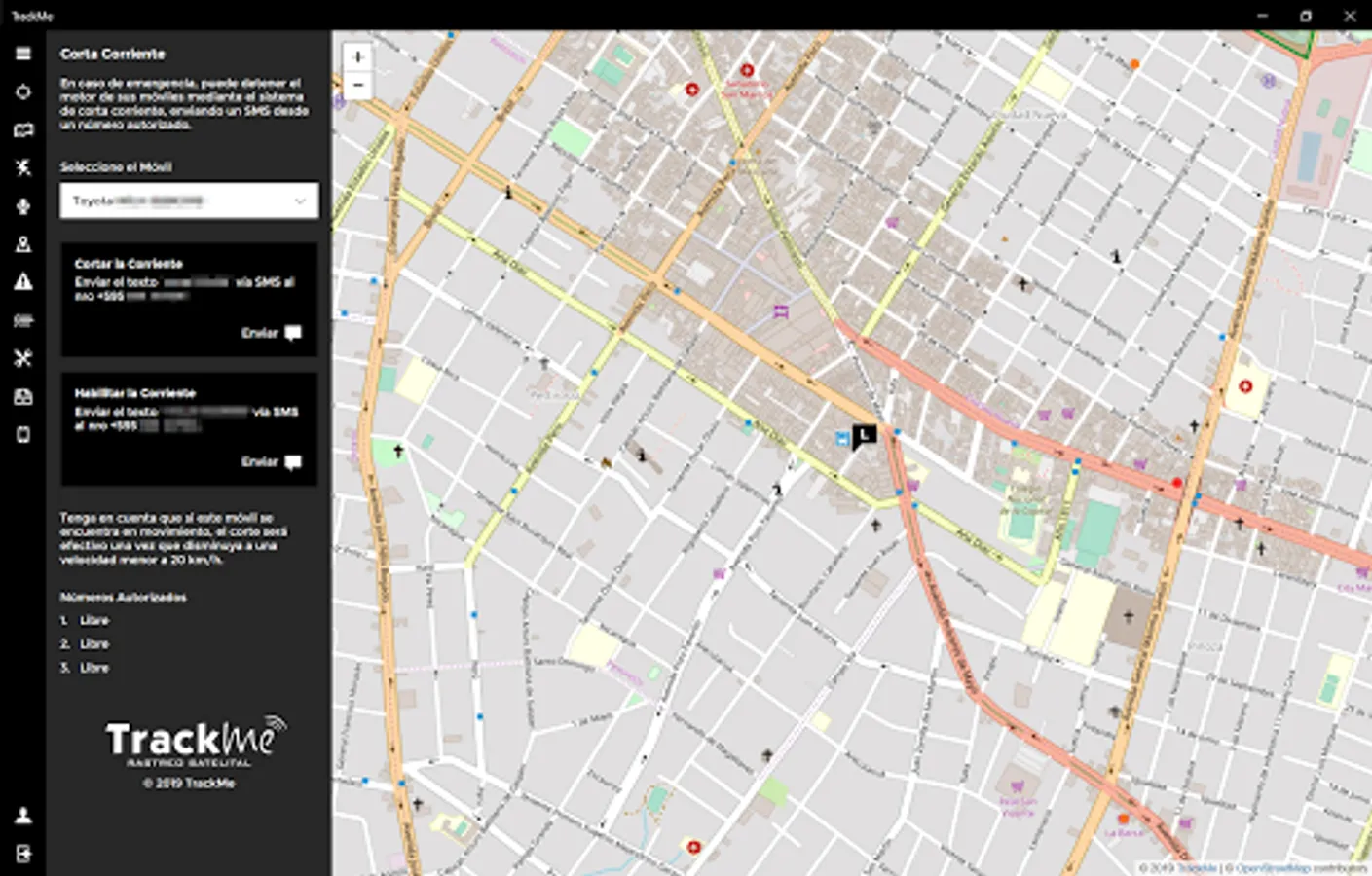Open the location pin sidebar icon
Screen dimensions: 1372x876
click(x=23, y=244)
